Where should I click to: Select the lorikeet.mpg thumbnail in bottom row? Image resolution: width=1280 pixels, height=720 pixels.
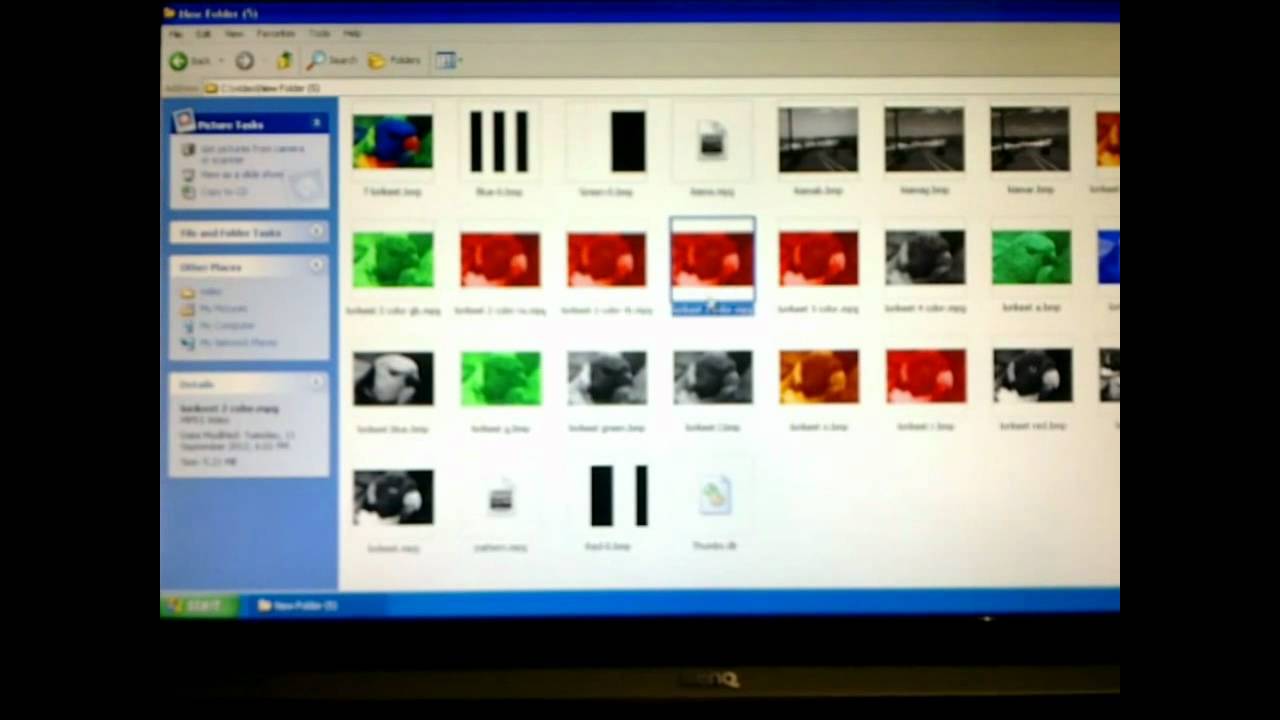click(393, 497)
